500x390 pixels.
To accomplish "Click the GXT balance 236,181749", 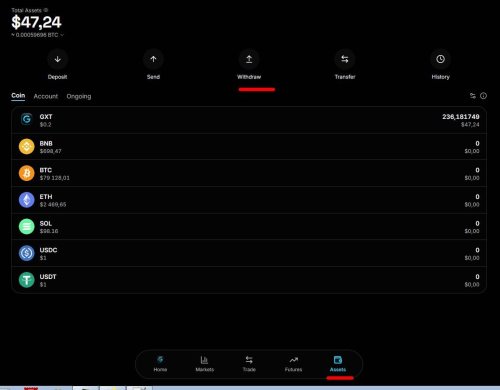I will [461, 117].
